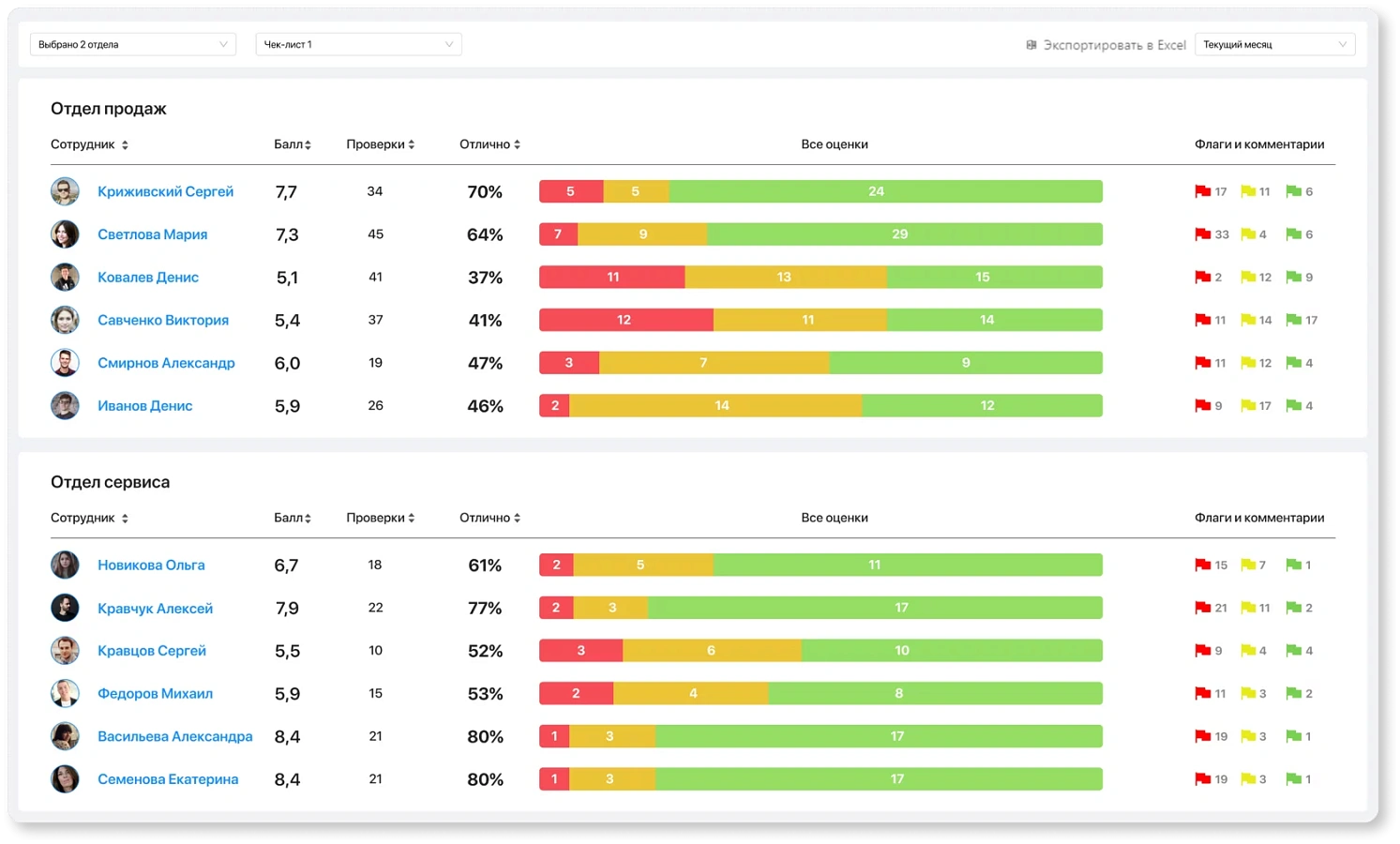Click red flag icon for Федоров Михаил
The width and height of the screenshot is (1400, 844).
(x=1202, y=694)
